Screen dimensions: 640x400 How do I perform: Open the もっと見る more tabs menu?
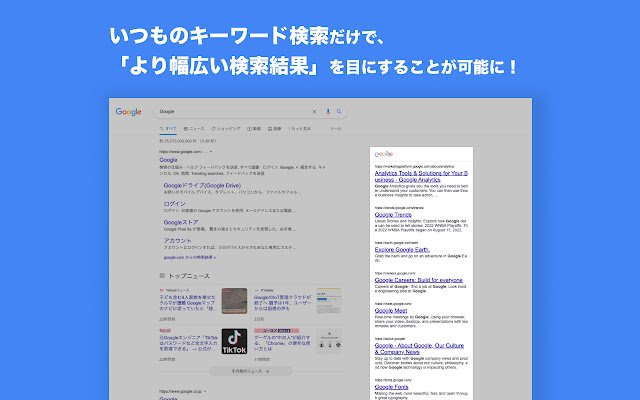point(300,129)
